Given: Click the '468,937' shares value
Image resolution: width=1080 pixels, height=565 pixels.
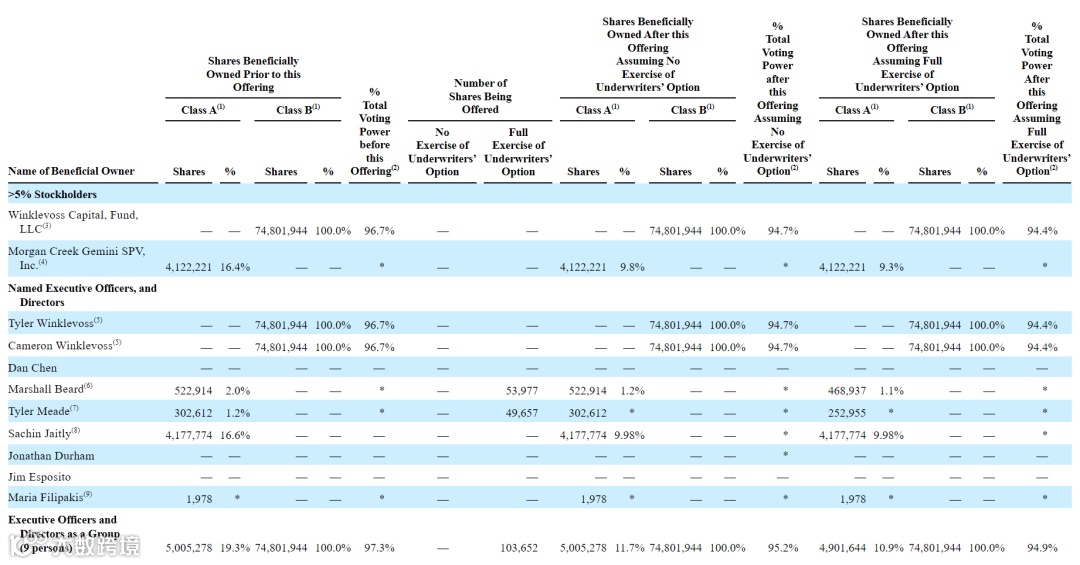Looking at the screenshot, I should pos(847,391).
